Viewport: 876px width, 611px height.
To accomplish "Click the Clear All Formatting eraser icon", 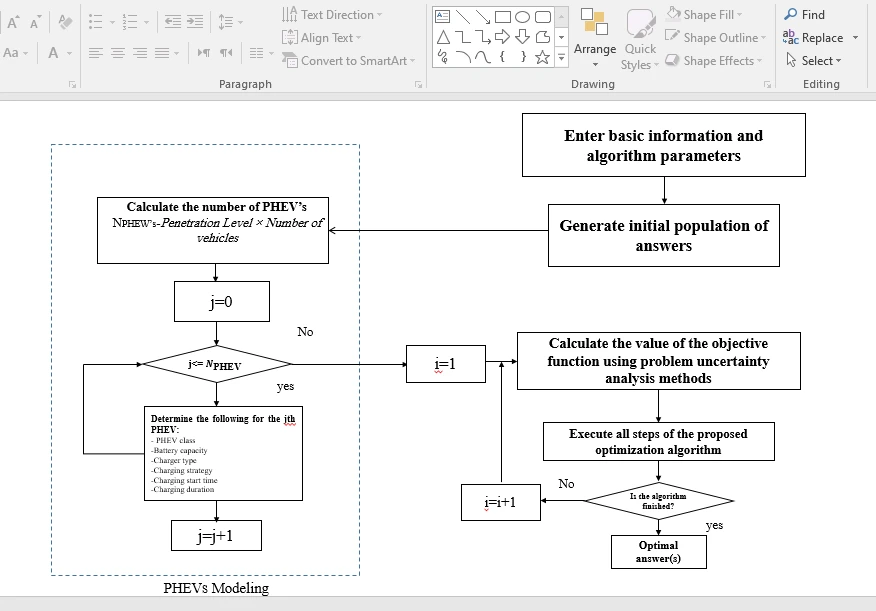I will [65, 21].
